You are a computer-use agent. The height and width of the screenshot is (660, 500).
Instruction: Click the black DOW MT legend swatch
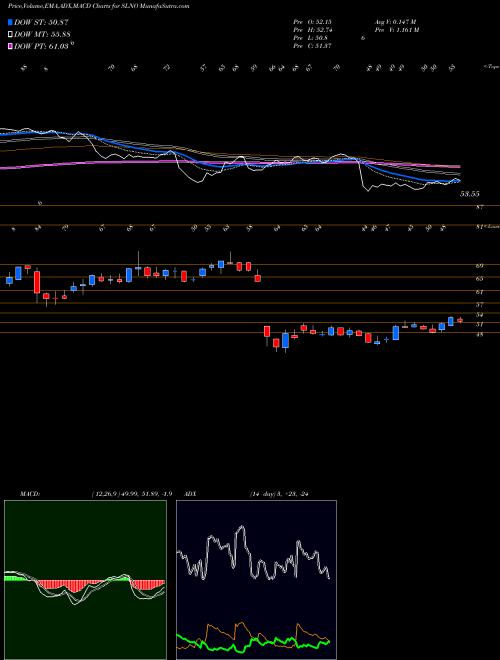pyautogui.click(x=10, y=35)
